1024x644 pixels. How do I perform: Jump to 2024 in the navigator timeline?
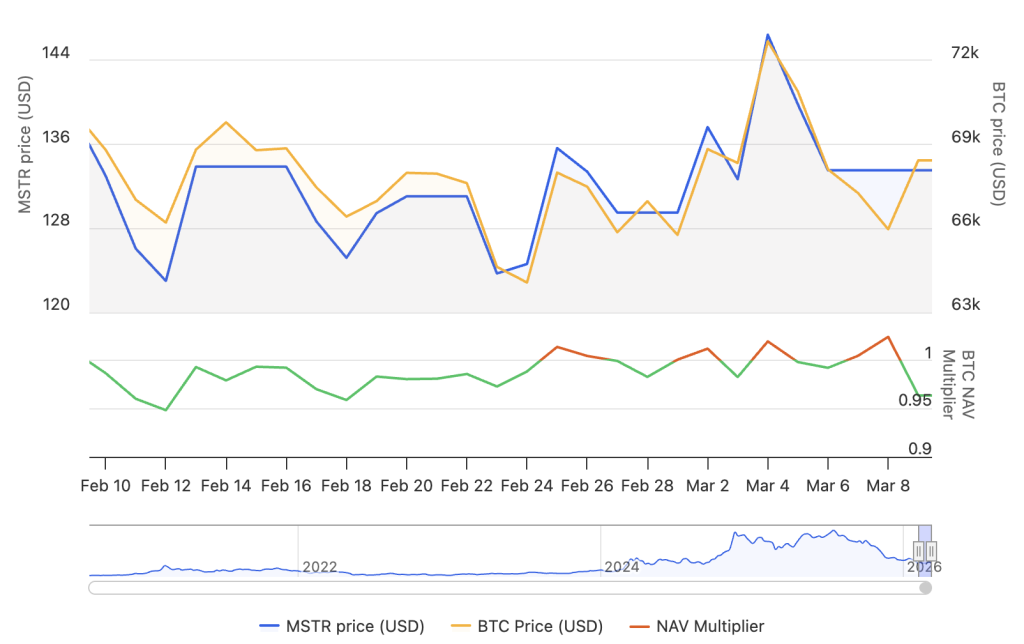pos(621,567)
